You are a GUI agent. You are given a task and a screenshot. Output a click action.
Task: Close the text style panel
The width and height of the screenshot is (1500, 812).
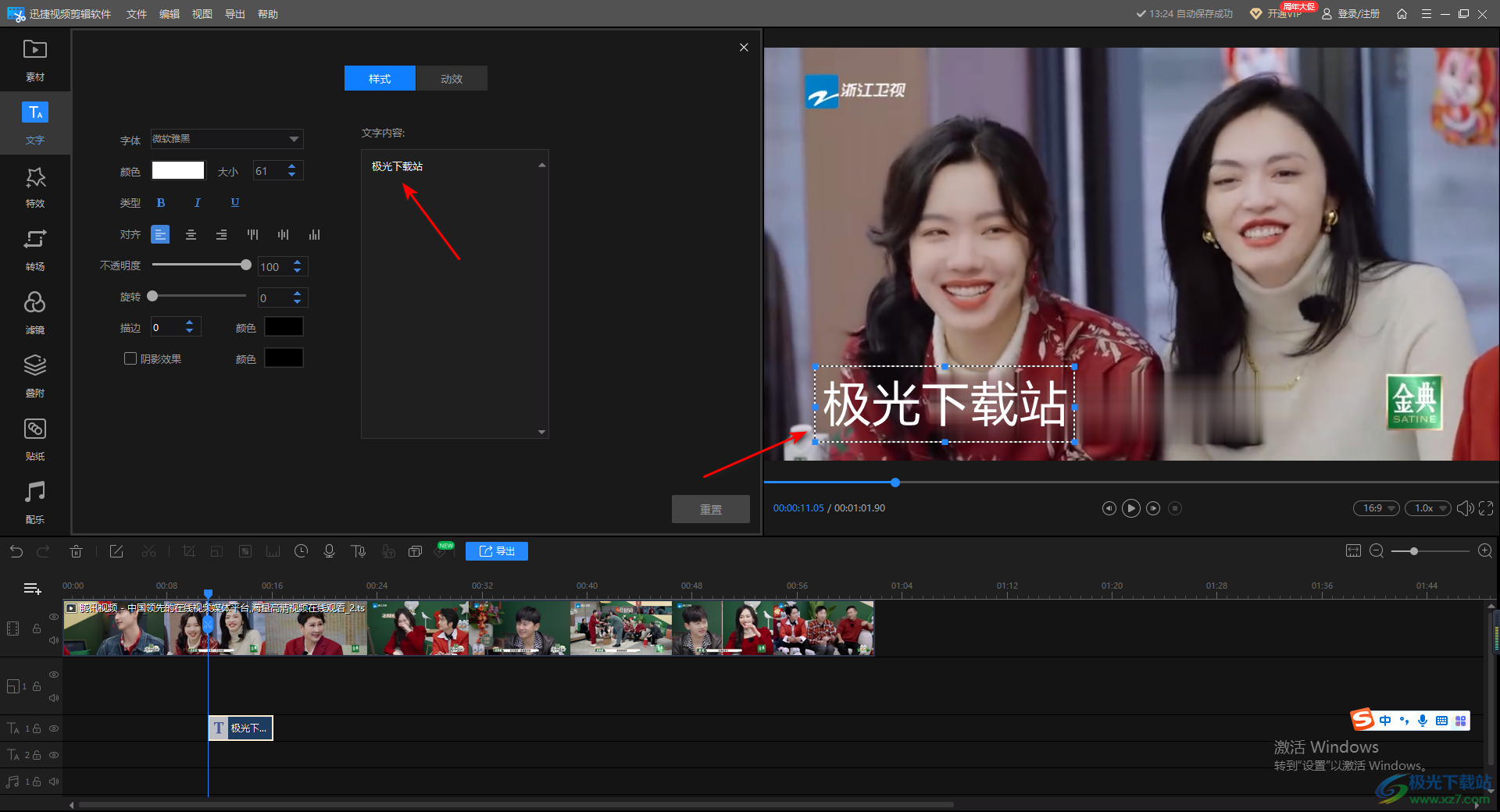point(744,48)
